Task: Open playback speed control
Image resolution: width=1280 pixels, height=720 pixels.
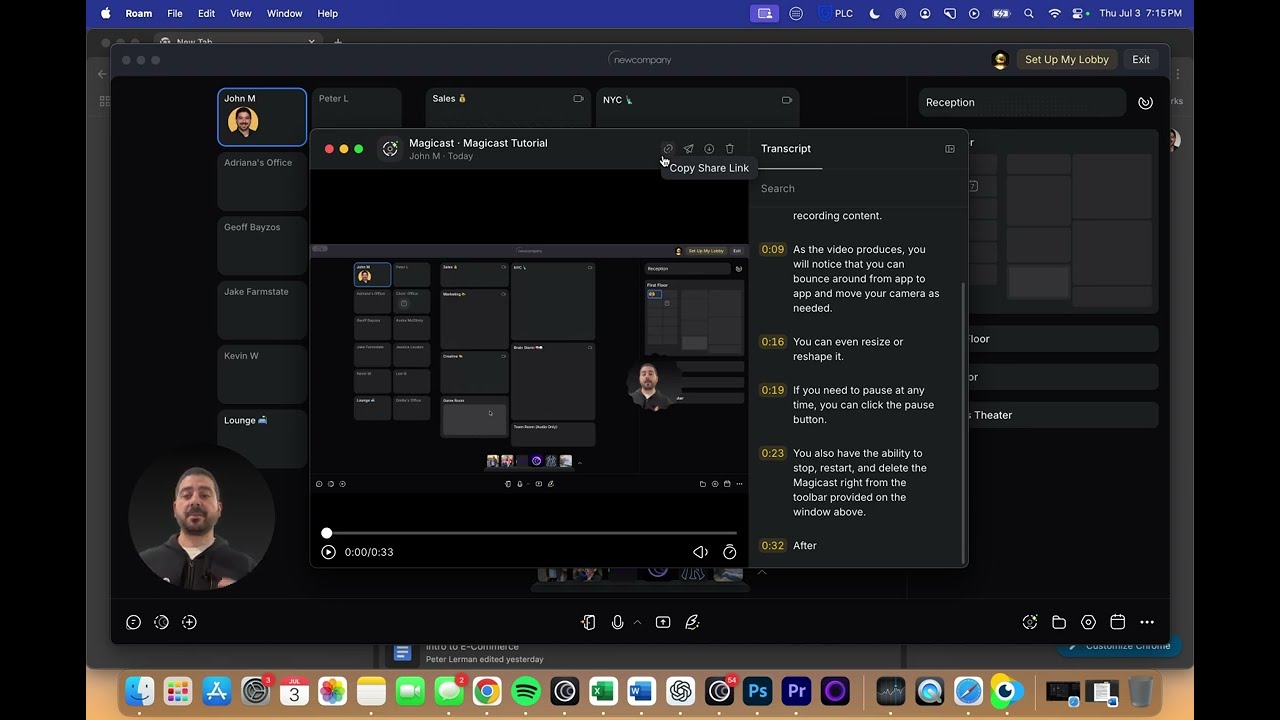Action: (x=729, y=552)
